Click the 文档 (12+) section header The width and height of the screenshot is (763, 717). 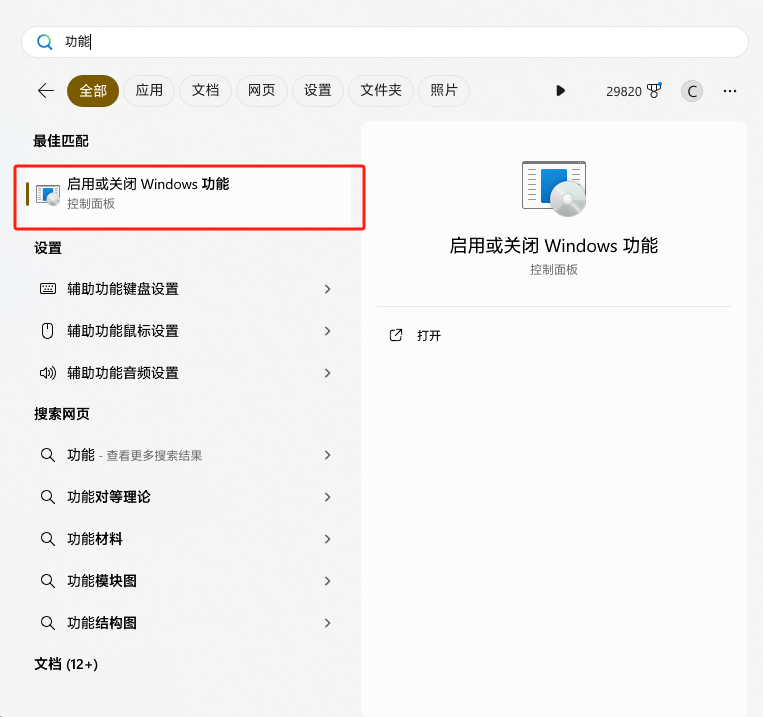pos(66,664)
